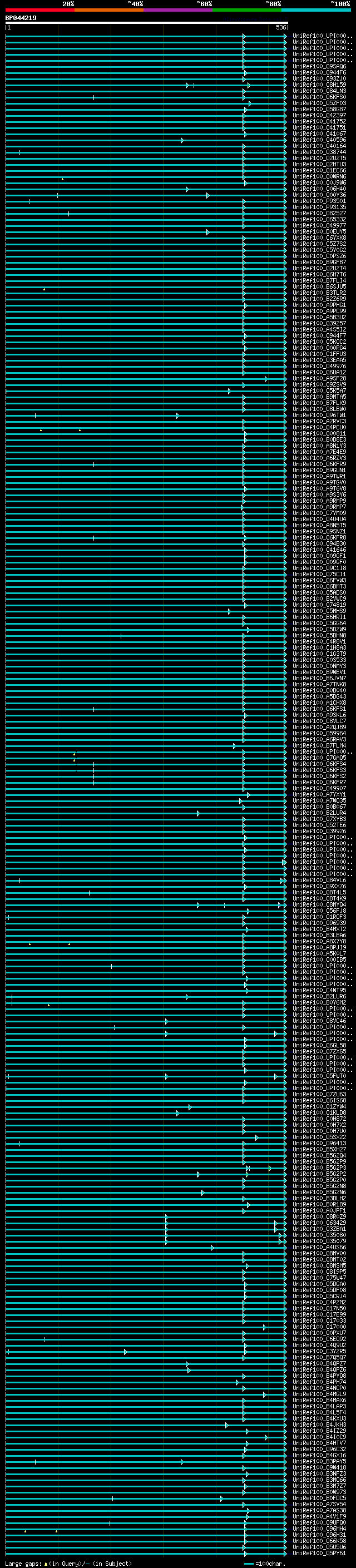Viewport: 356px width, 1568px height.
Task: Select the UniRef100_B4QPZ7 label
Action: point(319,1363)
